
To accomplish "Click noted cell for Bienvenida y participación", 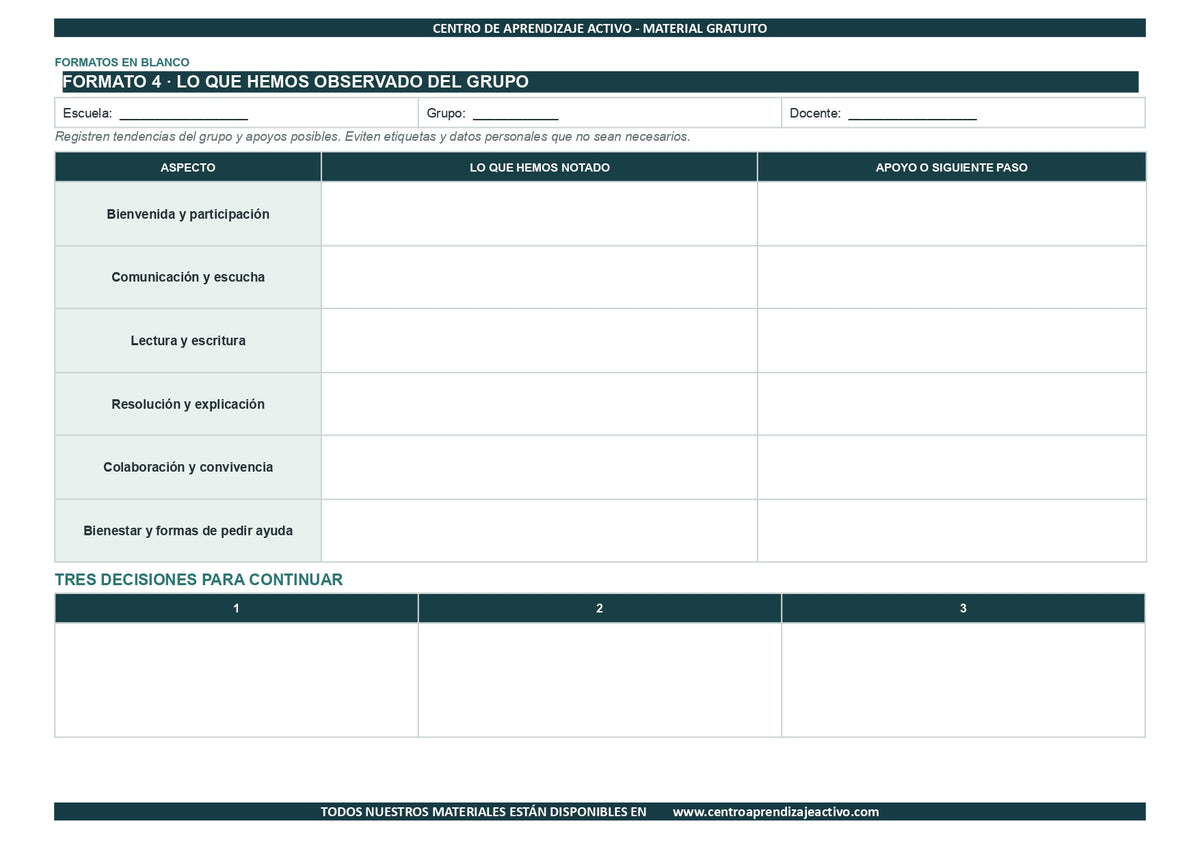I will click(x=539, y=214).
